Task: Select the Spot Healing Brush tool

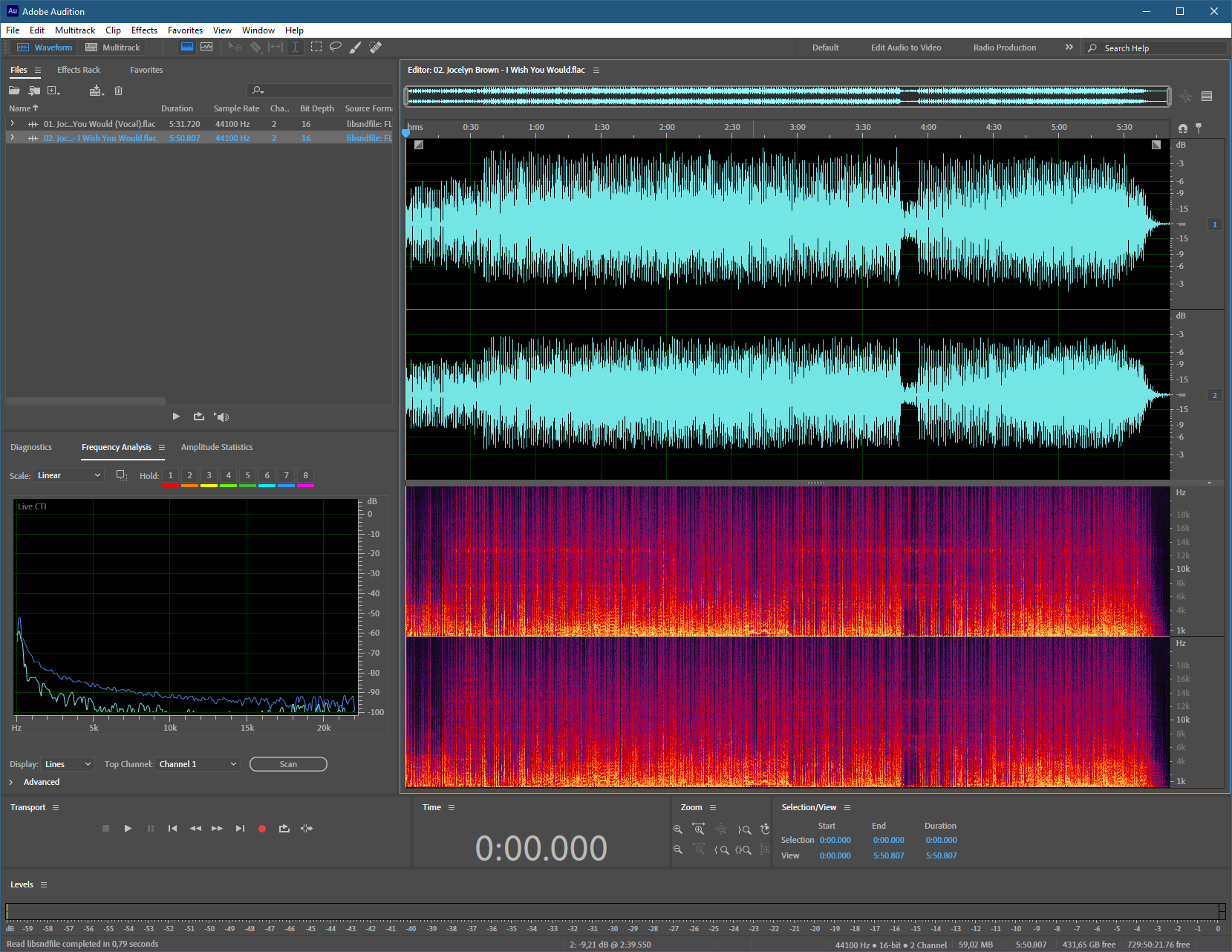Action: click(376, 47)
